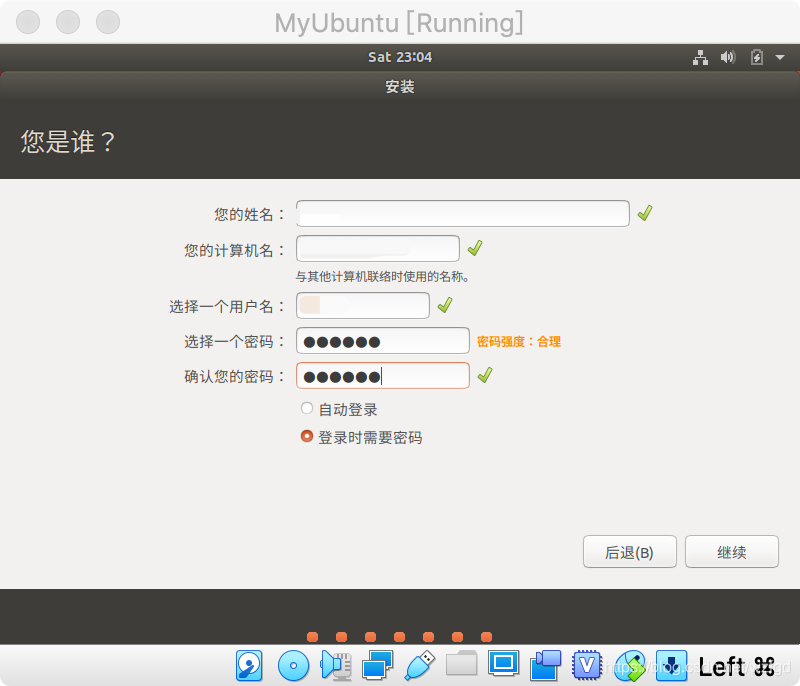The height and width of the screenshot is (686, 800).
Task: Click the 您是谁？ page heading
Action: (67, 142)
